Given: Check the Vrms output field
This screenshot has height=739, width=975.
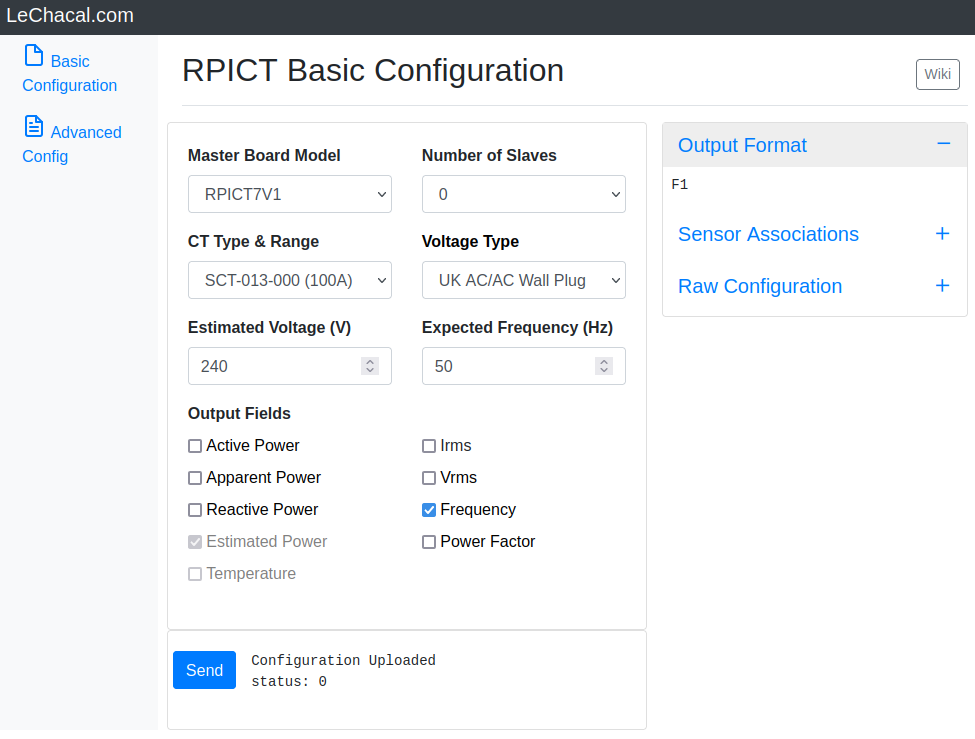Looking at the screenshot, I should [x=428, y=478].
